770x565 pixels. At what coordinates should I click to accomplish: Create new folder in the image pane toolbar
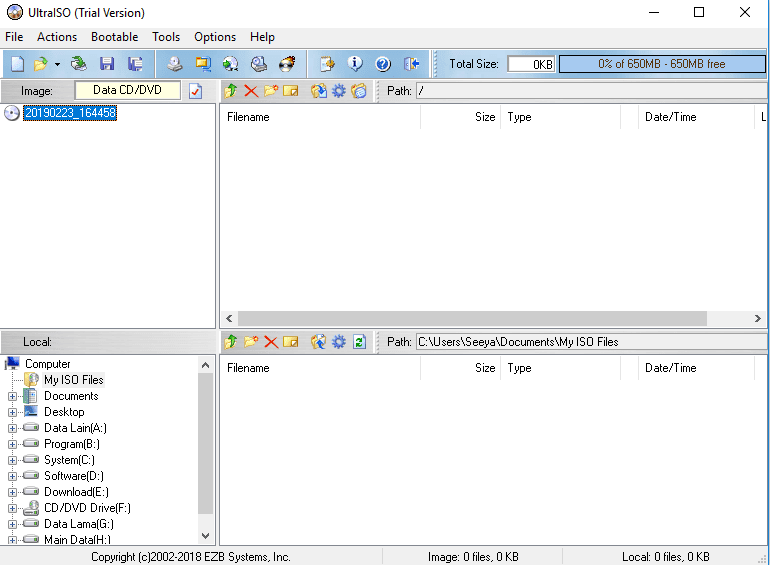pyautogui.click(x=271, y=91)
